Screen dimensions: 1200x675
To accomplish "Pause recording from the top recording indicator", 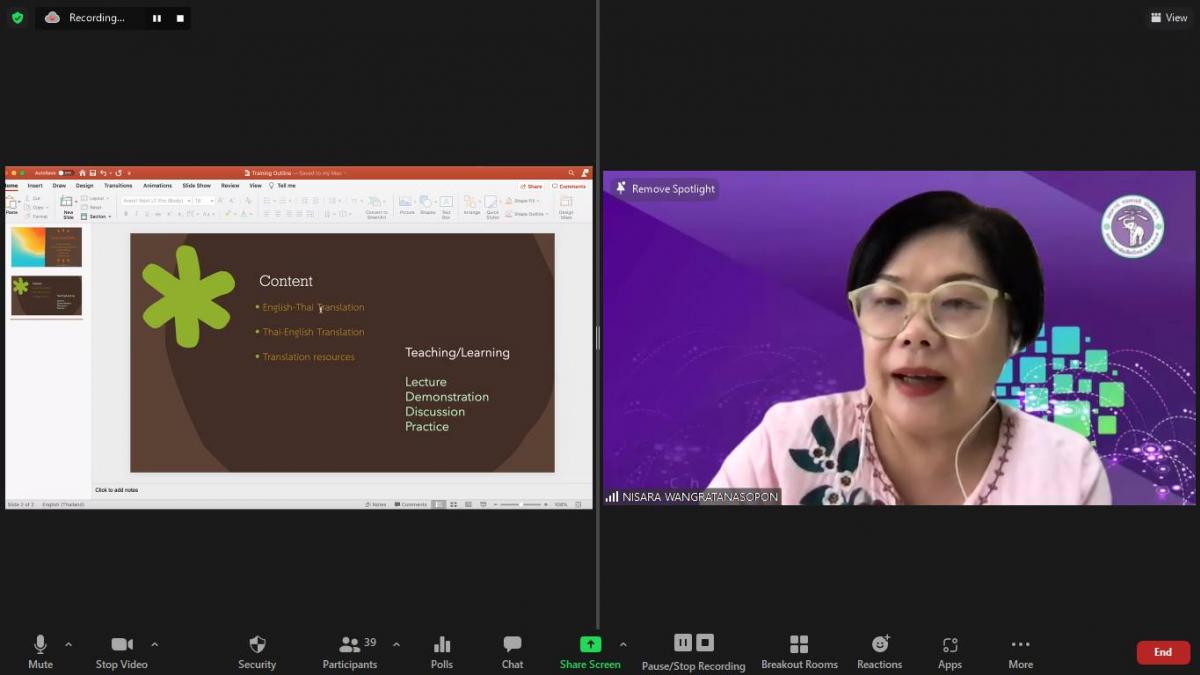I will [x=157, y=18].
